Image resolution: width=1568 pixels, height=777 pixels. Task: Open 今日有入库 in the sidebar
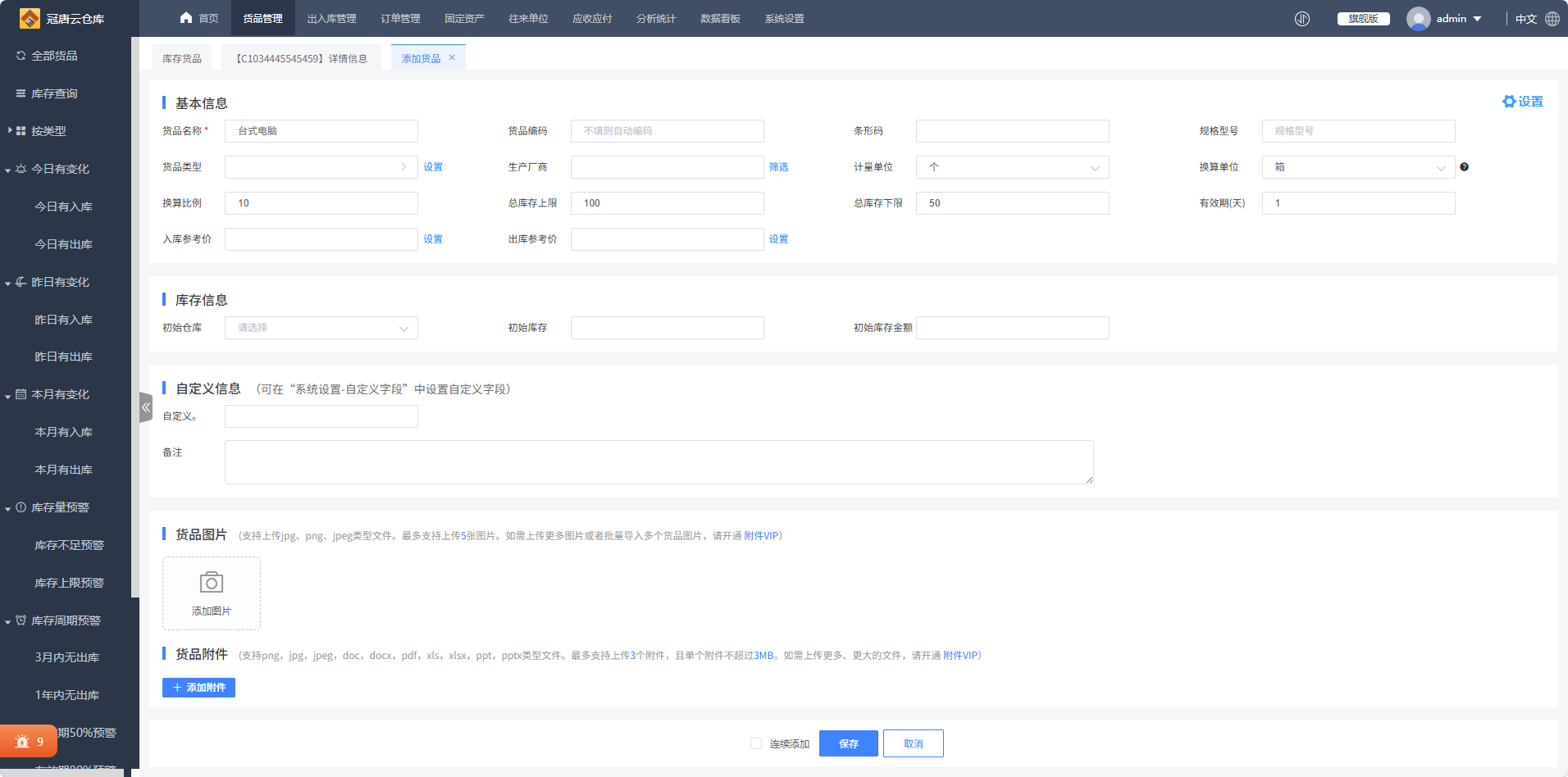64,207
